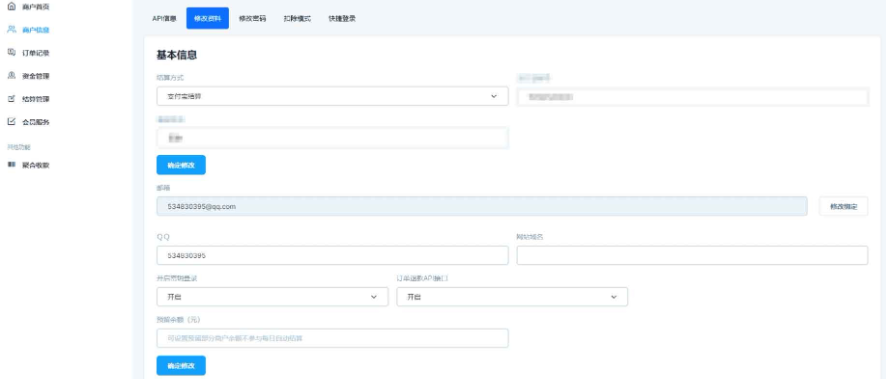Click the empty 网站域名 input field

(x=692, y=255)
